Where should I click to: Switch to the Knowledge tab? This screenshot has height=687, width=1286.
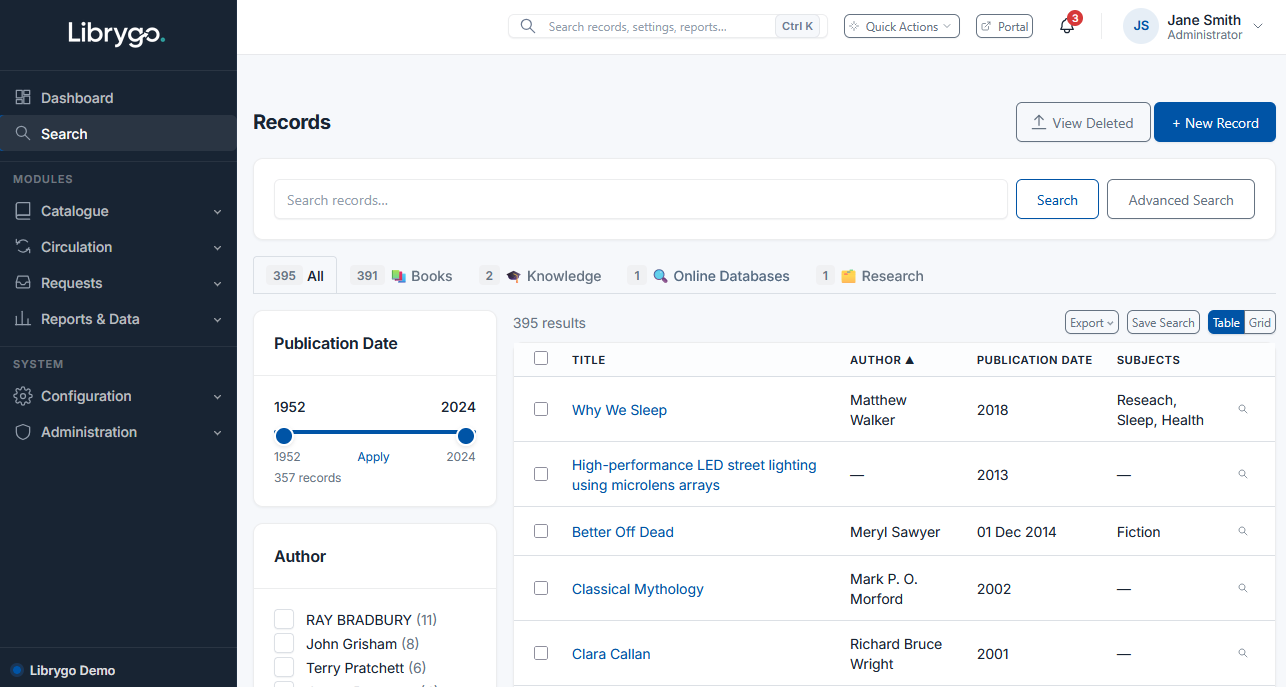[540, 276]
